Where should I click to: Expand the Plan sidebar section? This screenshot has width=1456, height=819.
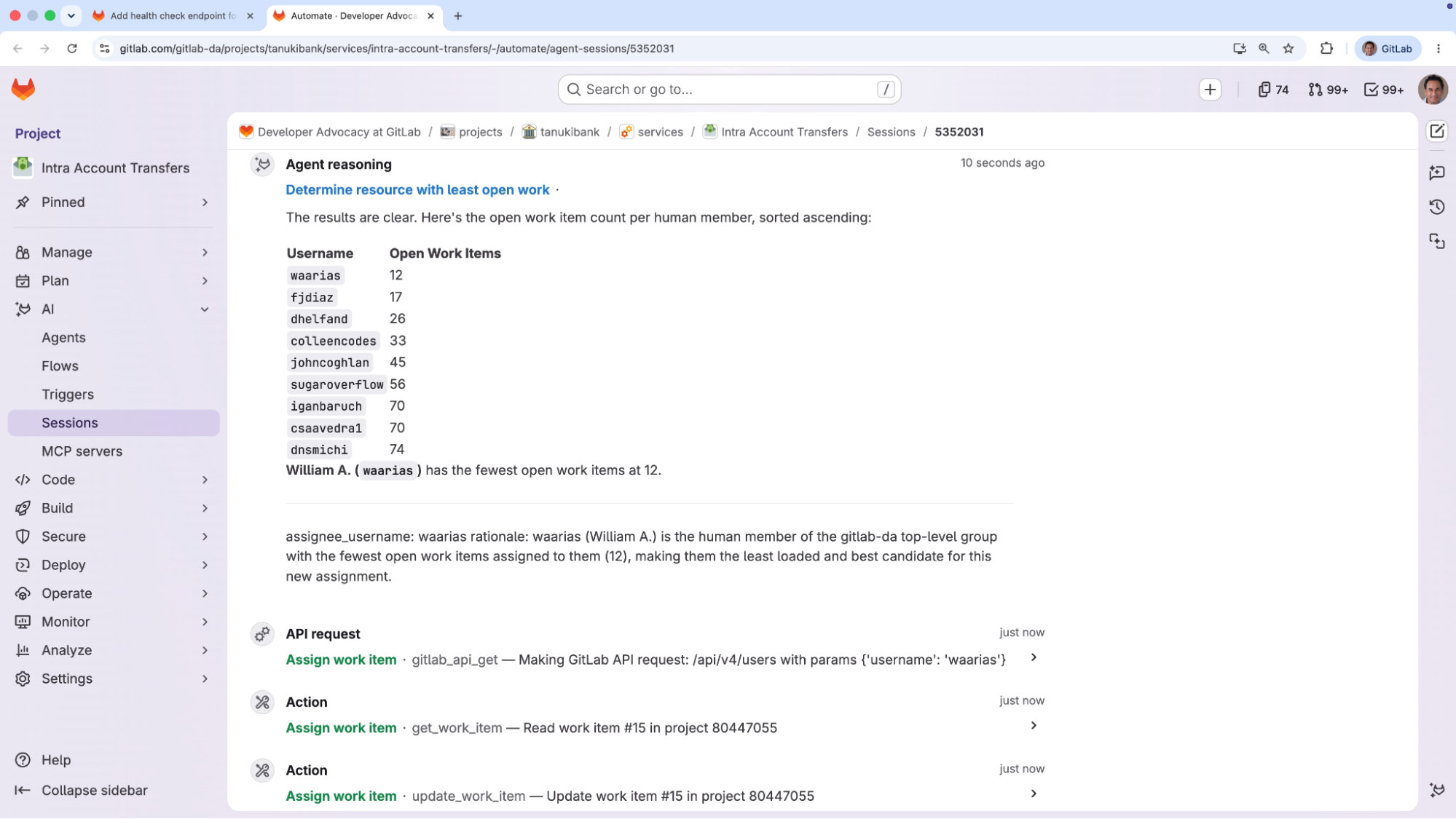click(x=113, y=281)
